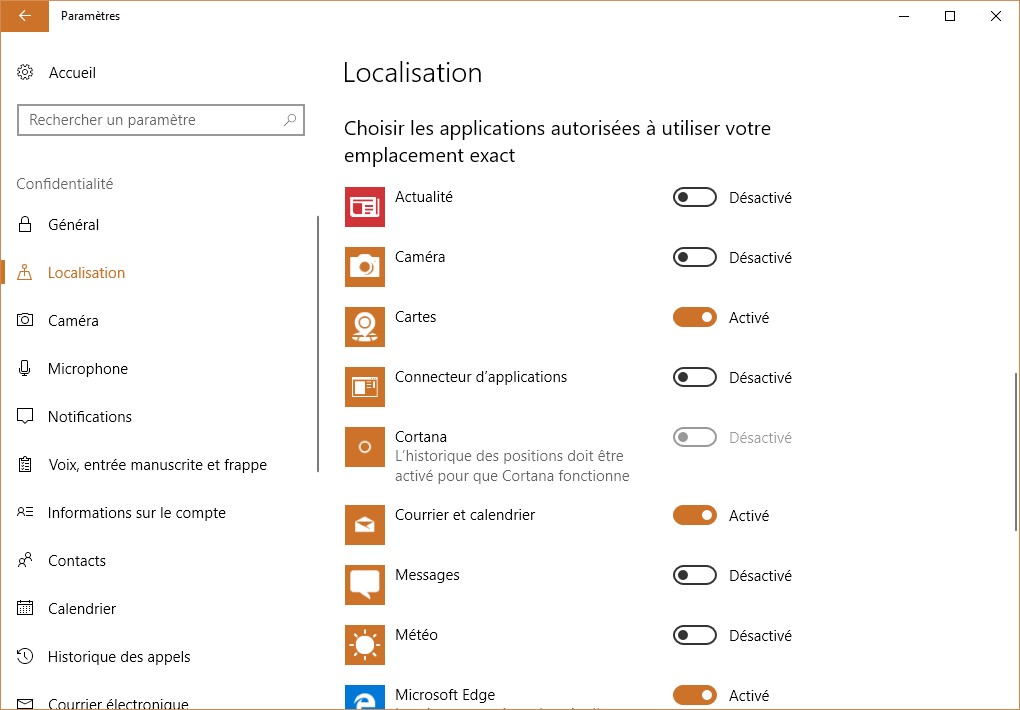The width and height of the screenshot is (1020, 710).
Task: Click the Microsoft Edge app icon
Action: 364,697
